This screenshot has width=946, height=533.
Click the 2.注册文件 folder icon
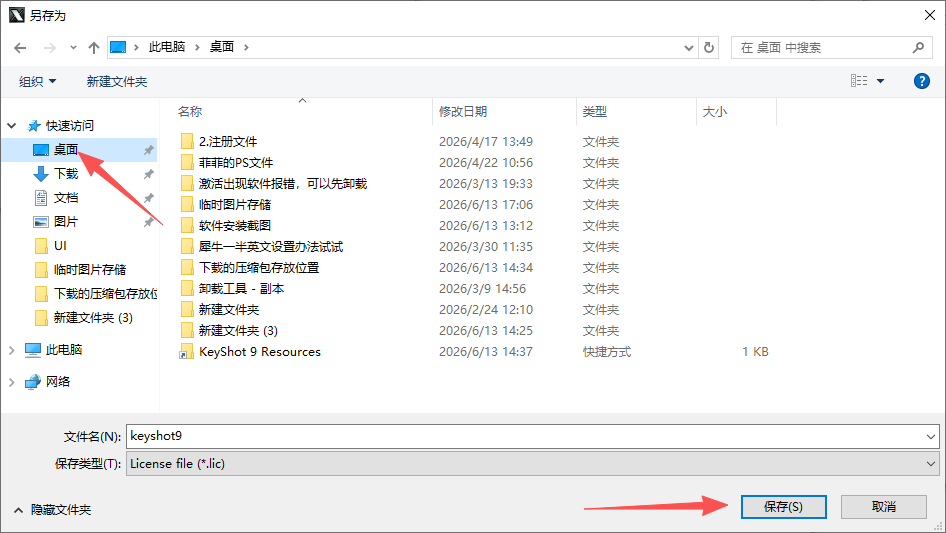(x=187, y=142)
